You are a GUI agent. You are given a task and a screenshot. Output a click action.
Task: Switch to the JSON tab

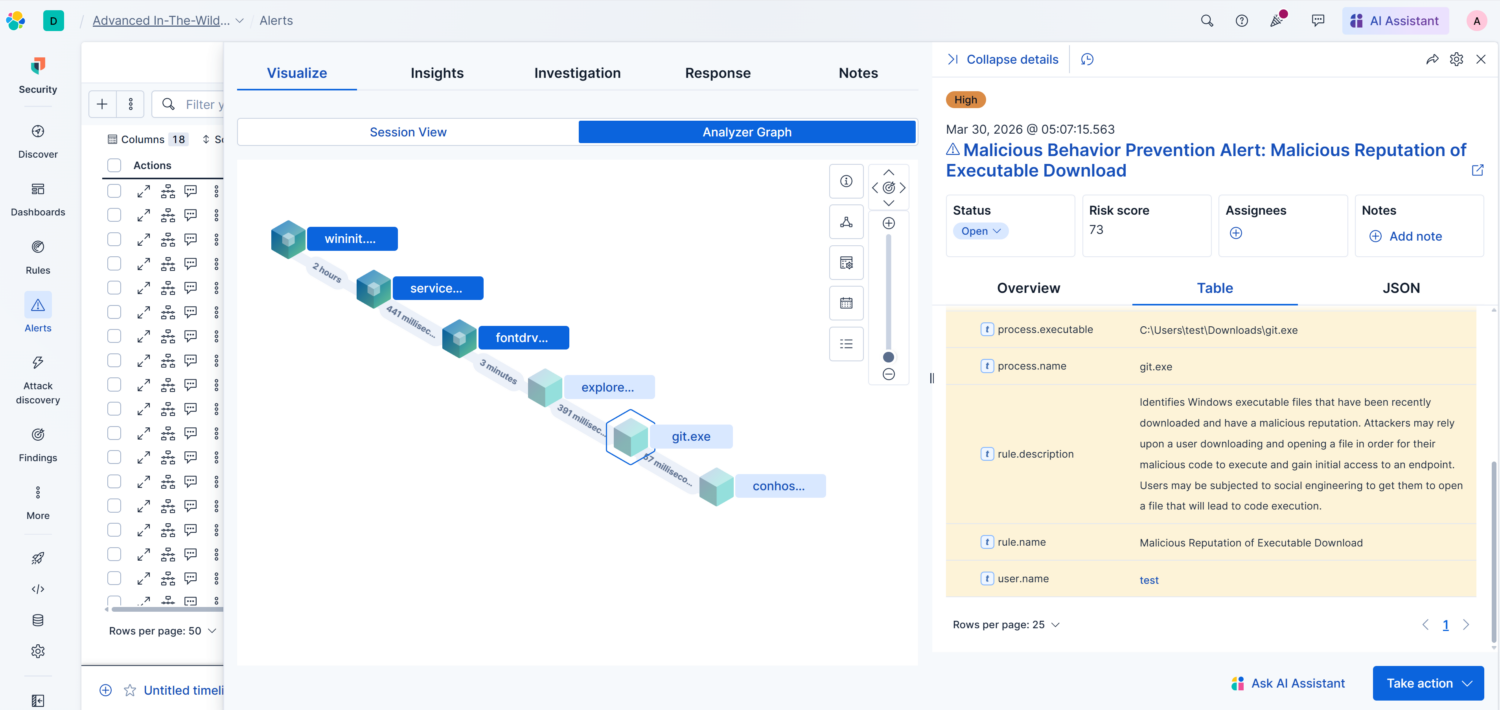coord(1400,288)
